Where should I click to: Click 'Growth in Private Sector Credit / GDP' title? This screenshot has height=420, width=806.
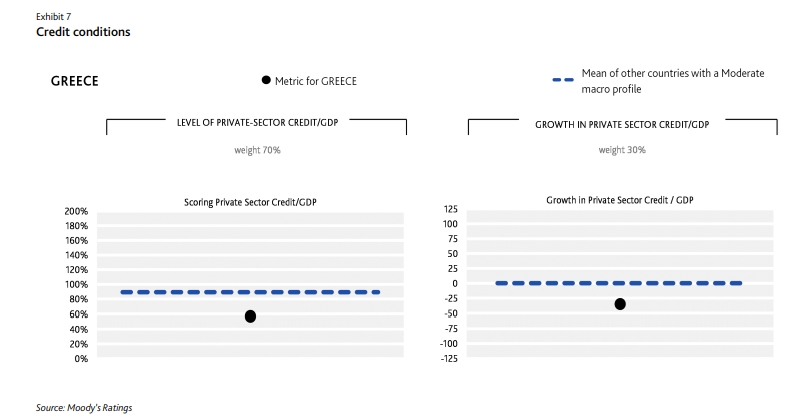coord(620,200)
